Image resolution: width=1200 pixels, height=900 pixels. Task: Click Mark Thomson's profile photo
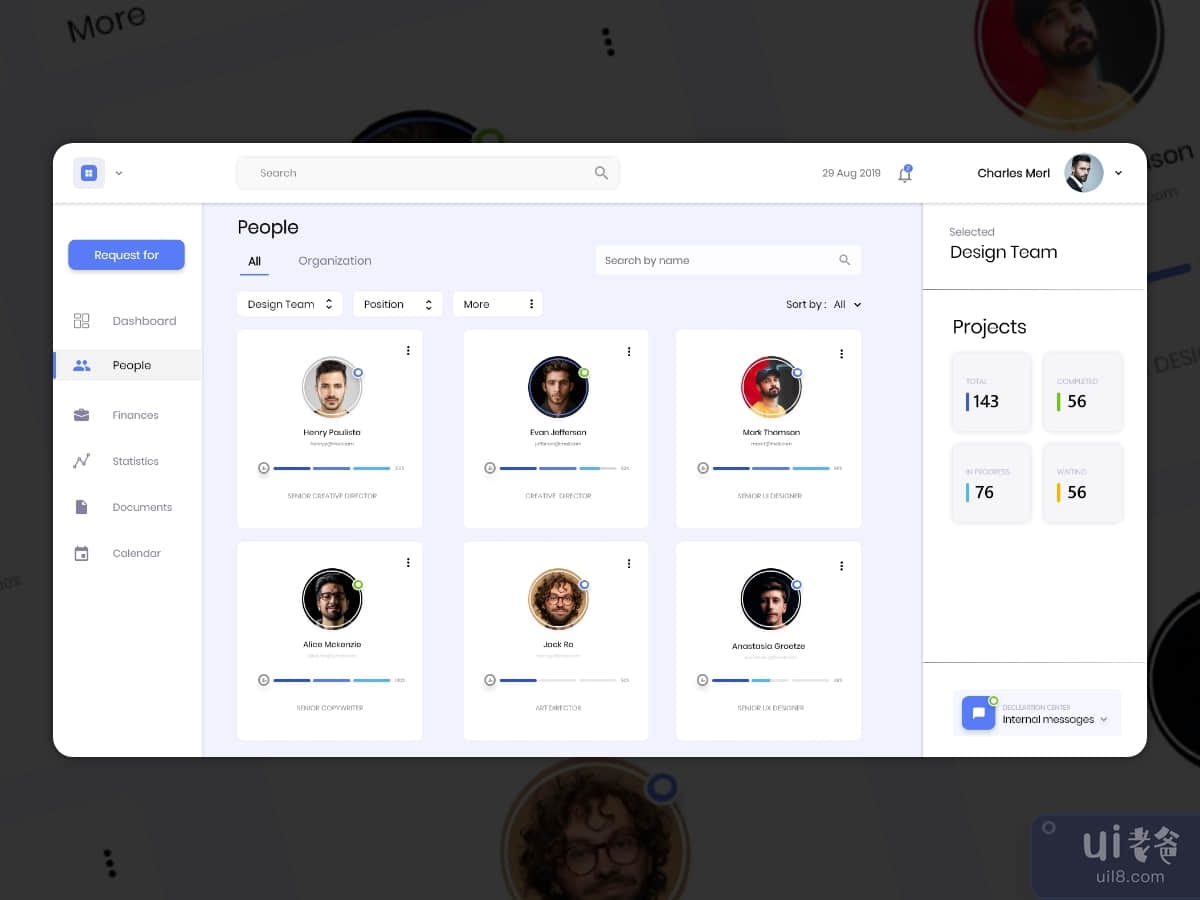[x=770, y=387]
